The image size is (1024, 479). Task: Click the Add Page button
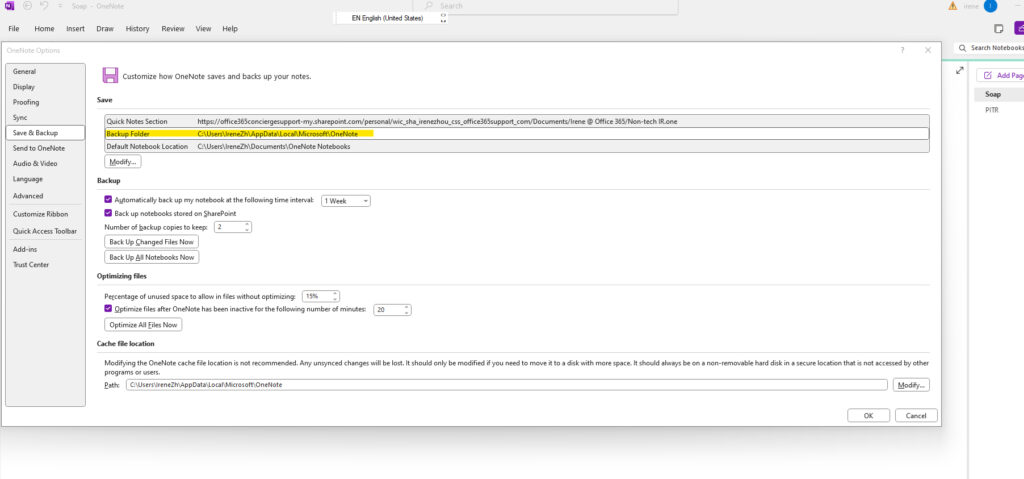1000,75
